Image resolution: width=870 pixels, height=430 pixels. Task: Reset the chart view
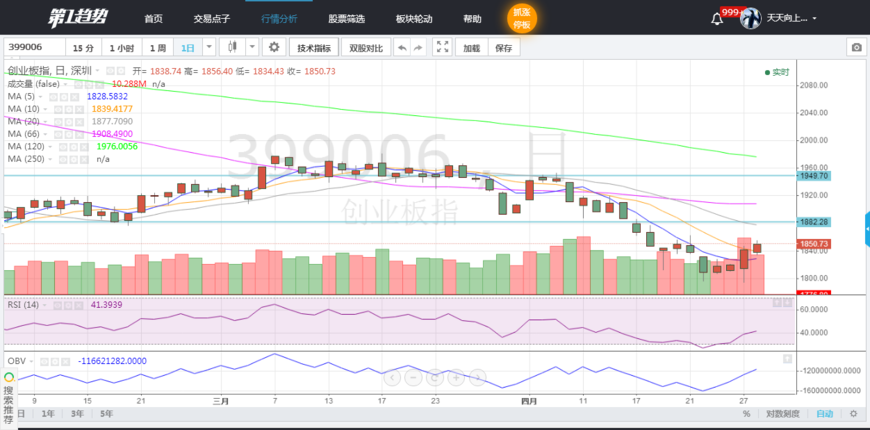click(x=434, y=378)
